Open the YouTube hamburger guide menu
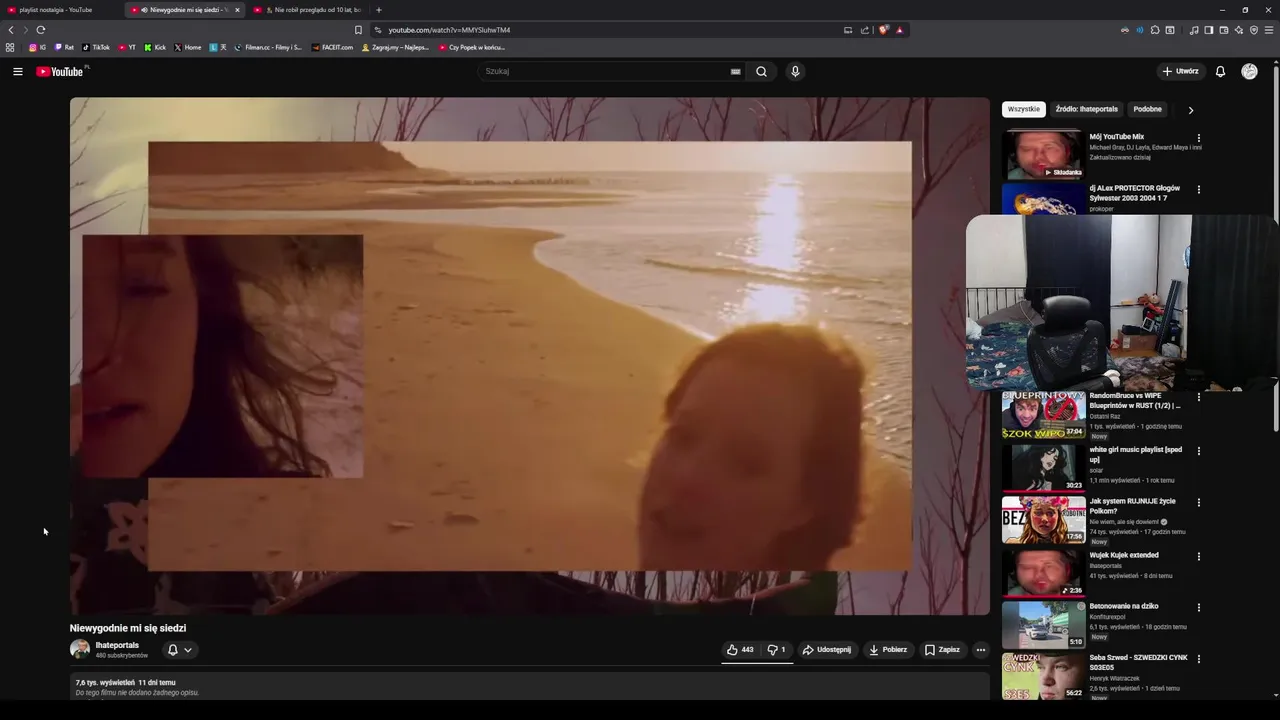Viewport: 1280px width, 720px height. tap(17, 71)
